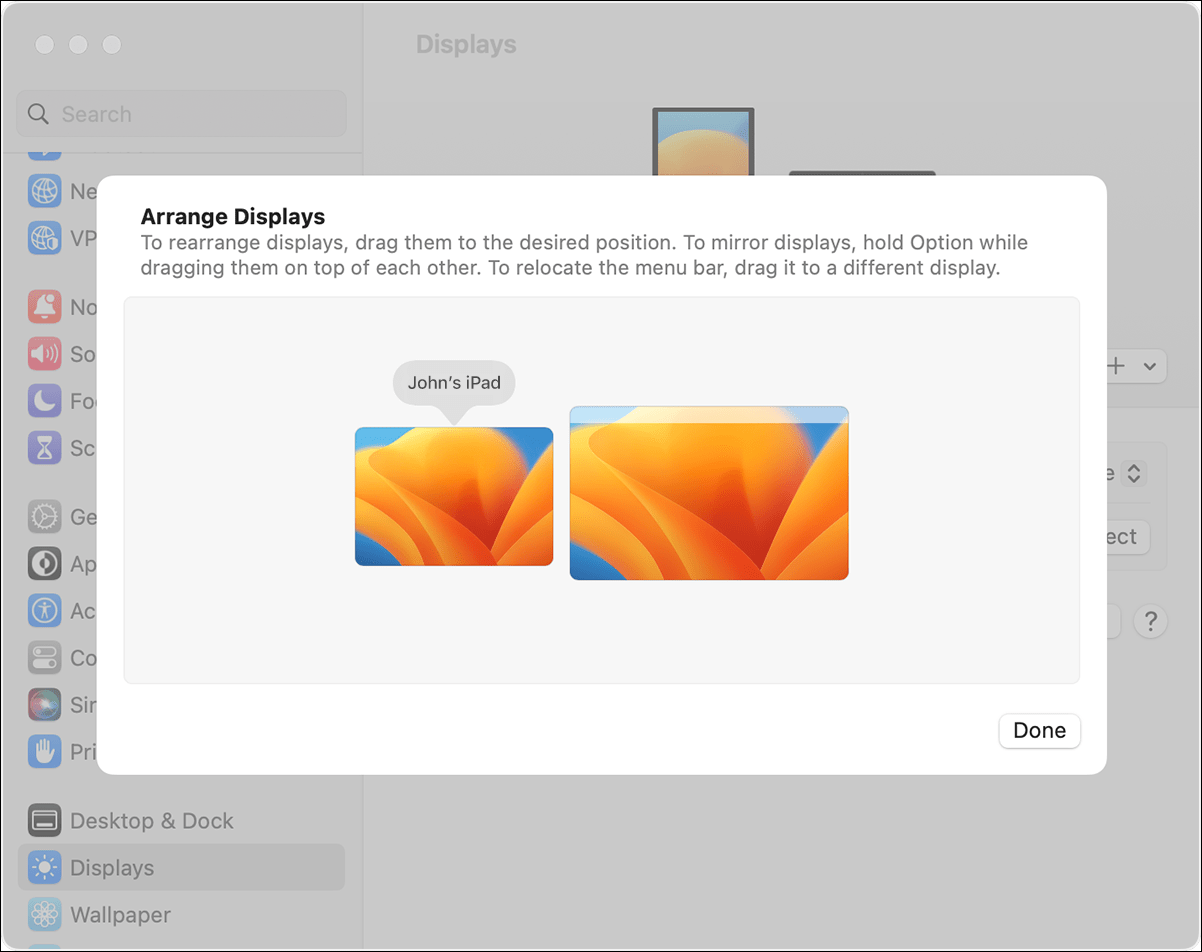Click the Siri & Spotlight icon
This screenshot has height=952, width=1202.
[x=44, y=705]
